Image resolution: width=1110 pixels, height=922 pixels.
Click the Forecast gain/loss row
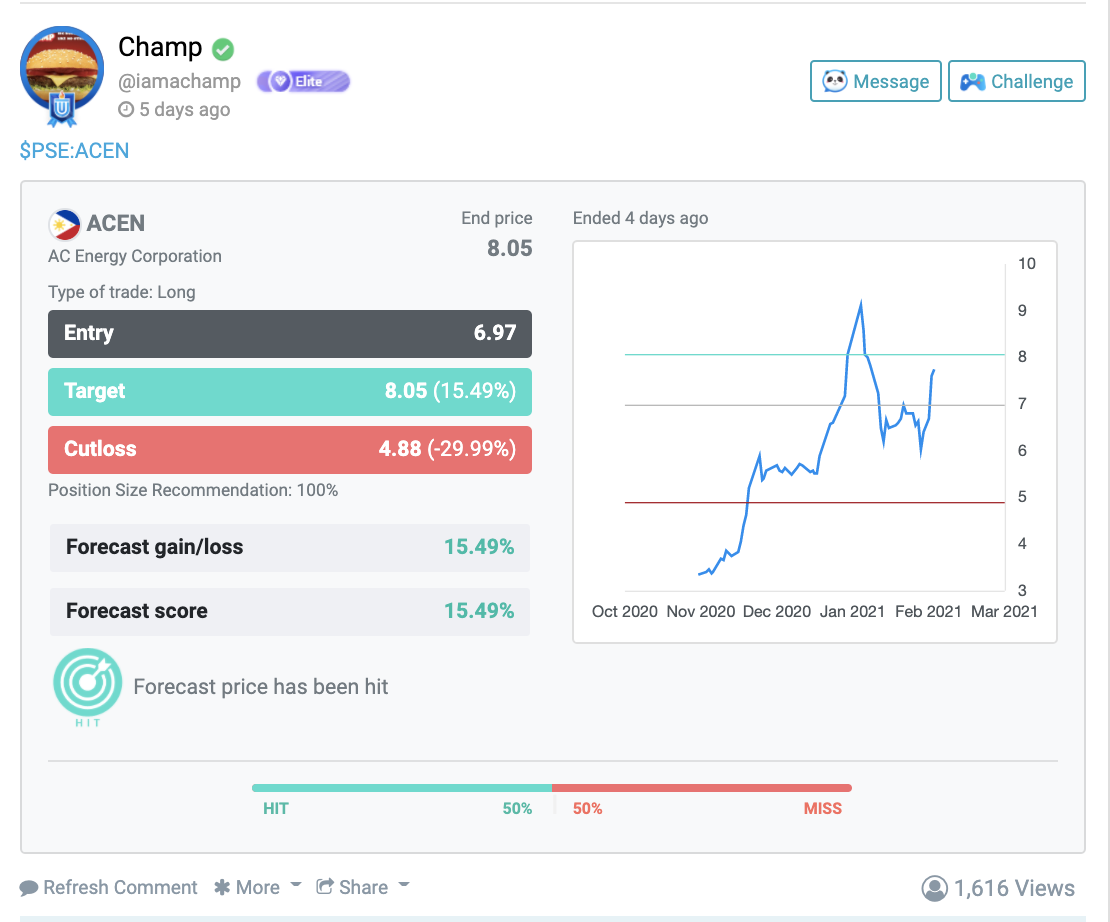[290, 547]
